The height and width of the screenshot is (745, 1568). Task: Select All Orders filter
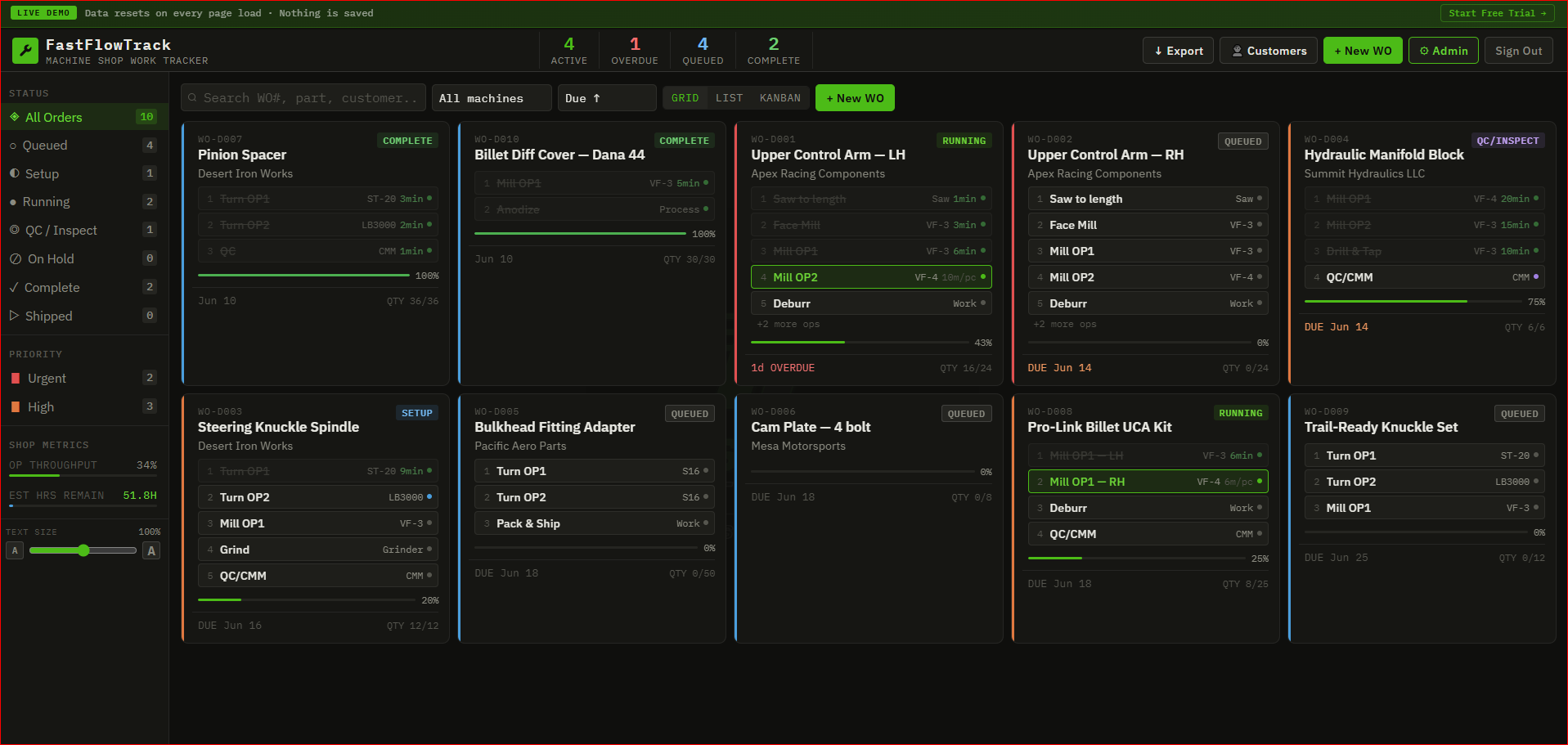83,117
